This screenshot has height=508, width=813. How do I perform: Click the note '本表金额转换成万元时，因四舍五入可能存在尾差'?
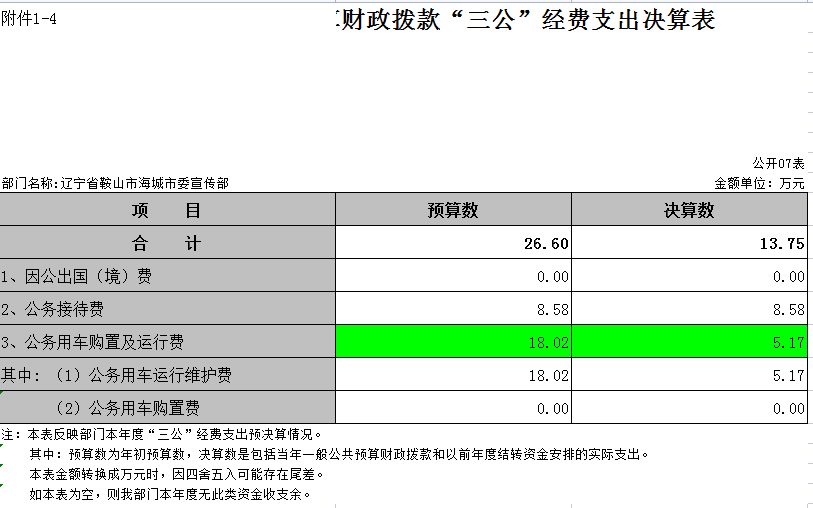pos(177,474)
